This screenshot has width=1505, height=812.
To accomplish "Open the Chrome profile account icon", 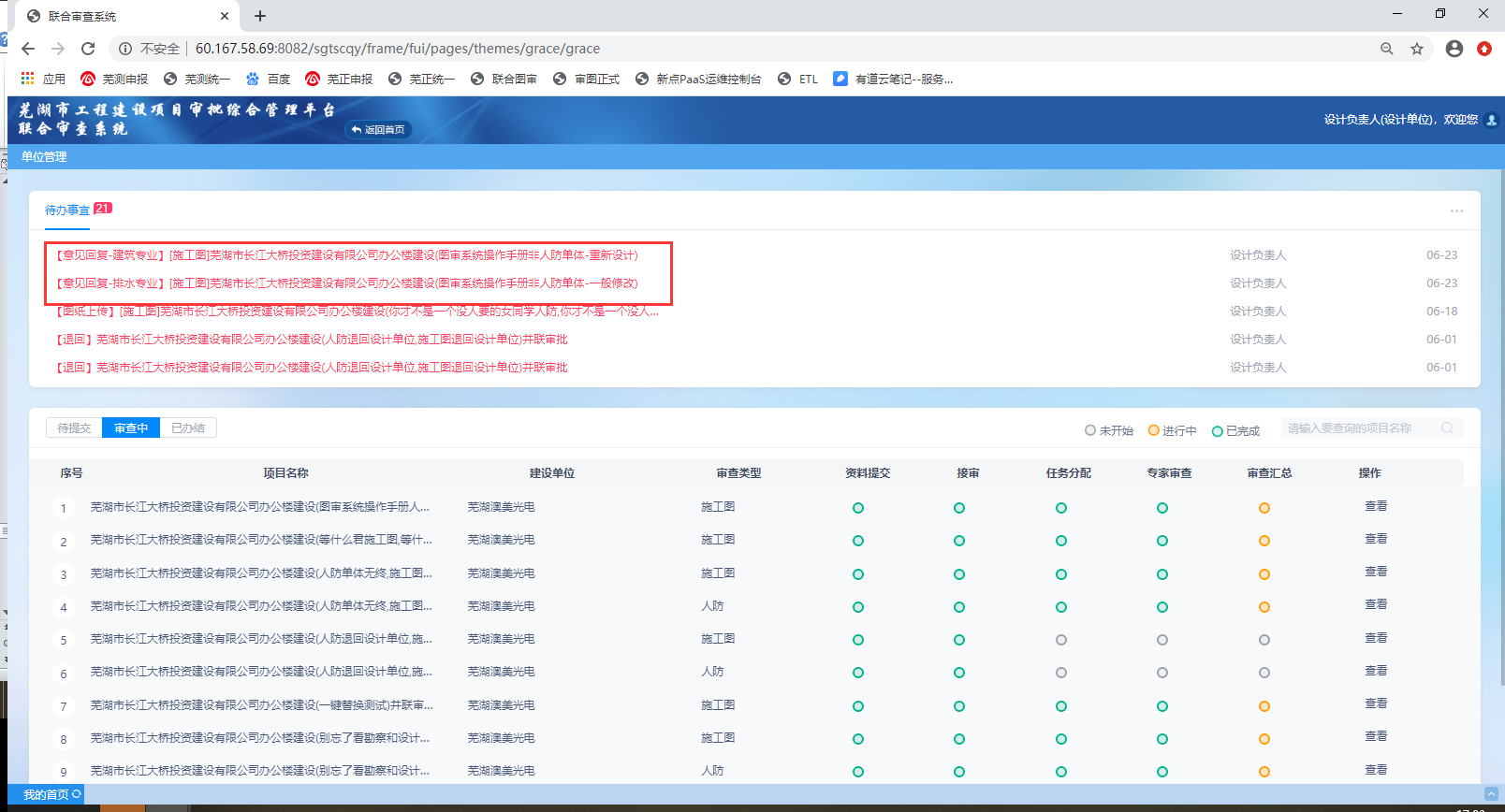I will point(1454,49).
